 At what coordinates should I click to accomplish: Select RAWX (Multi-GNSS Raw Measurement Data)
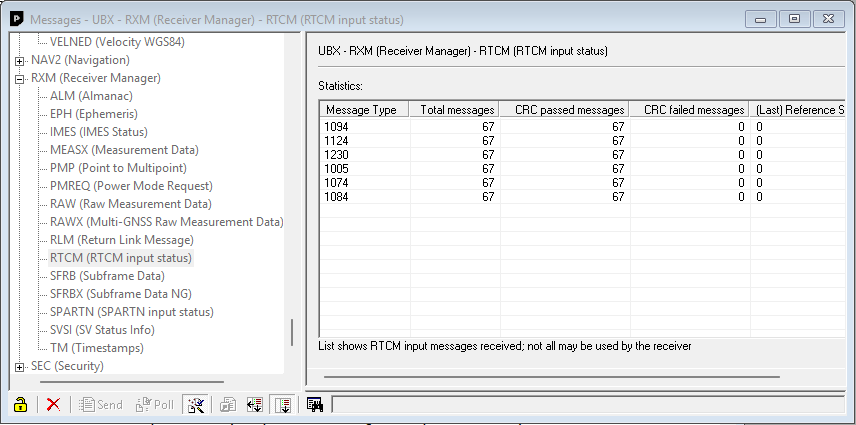click(167, 222)
